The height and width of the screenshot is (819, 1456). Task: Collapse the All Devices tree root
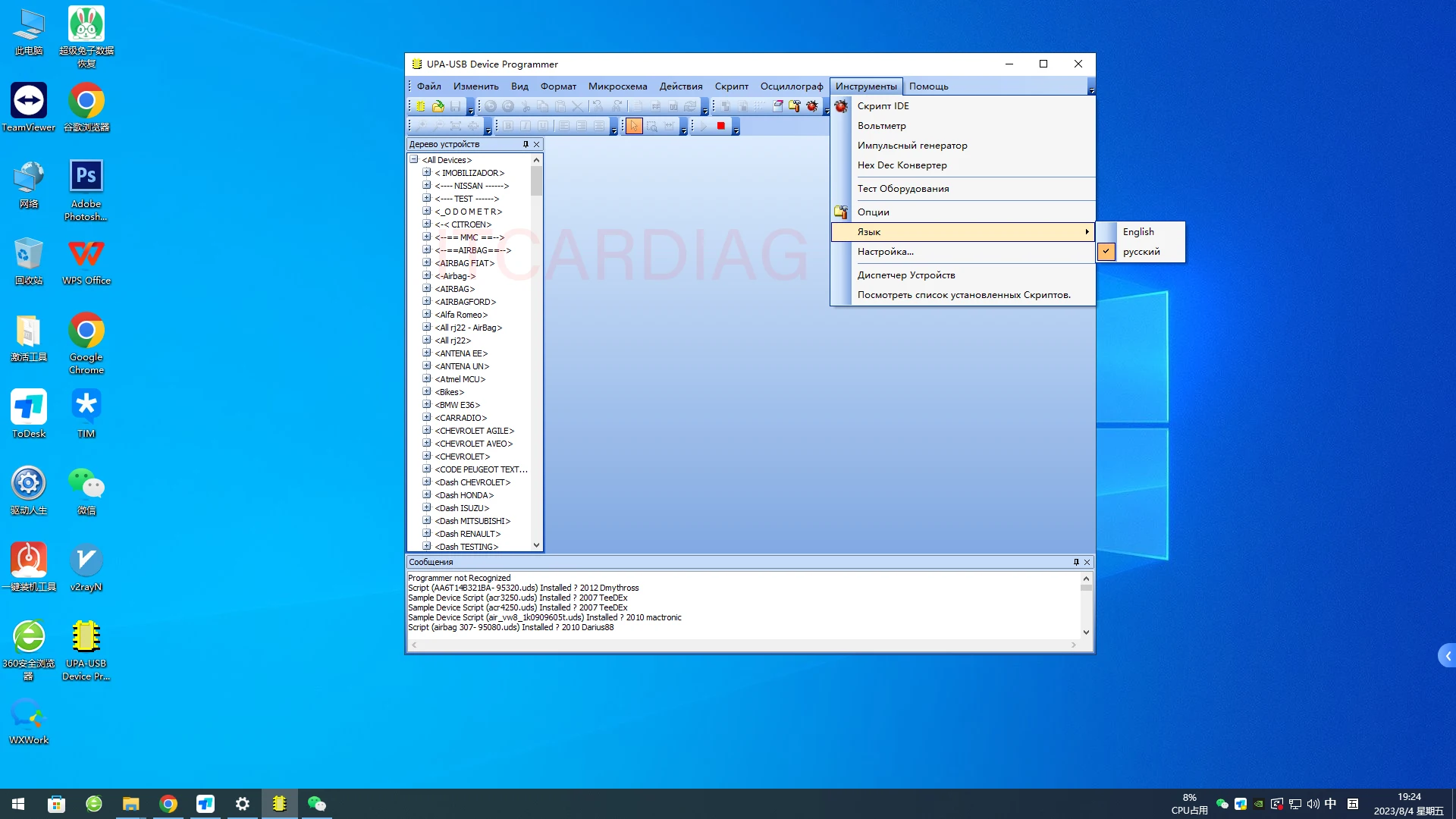pos(414,160)
